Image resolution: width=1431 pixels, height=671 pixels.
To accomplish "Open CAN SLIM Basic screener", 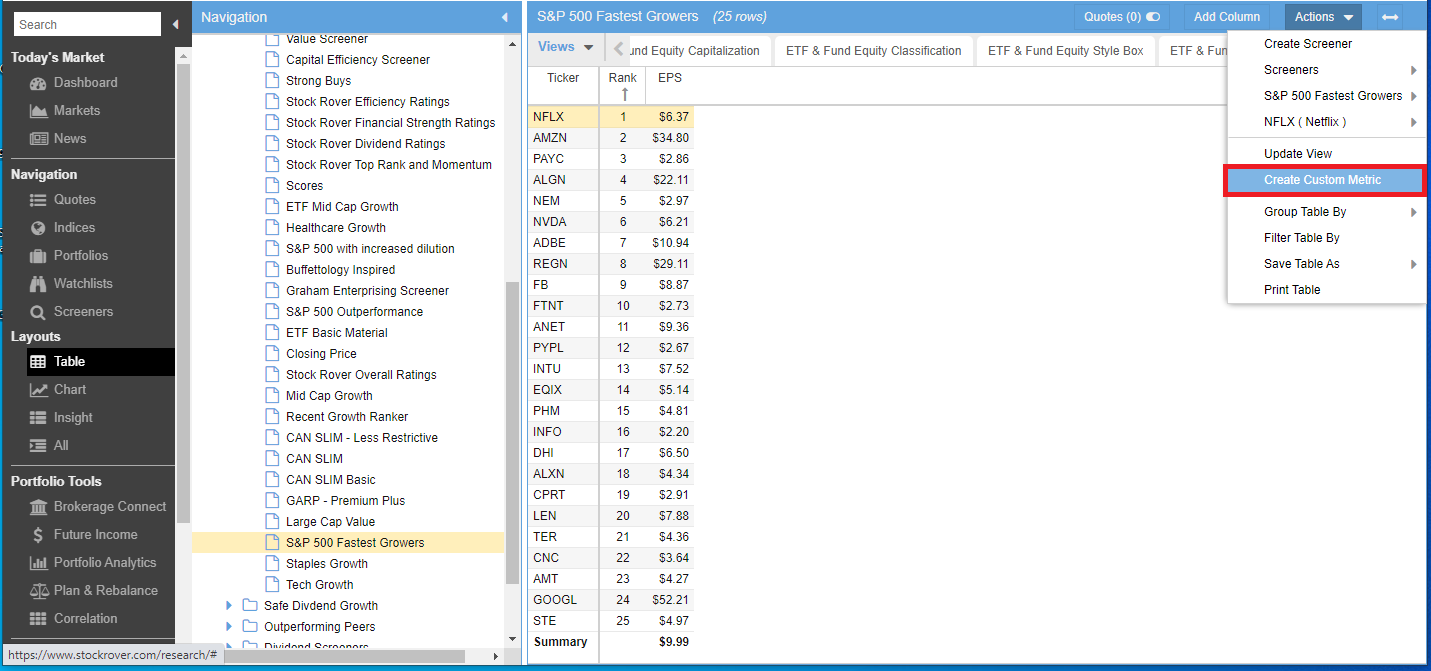I will pos(331,480).
